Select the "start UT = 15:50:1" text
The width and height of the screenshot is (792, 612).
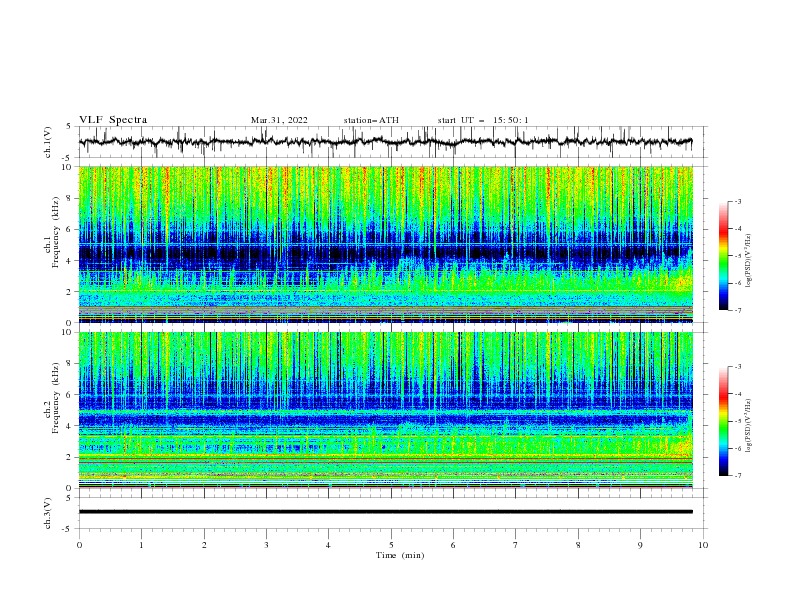483,120
